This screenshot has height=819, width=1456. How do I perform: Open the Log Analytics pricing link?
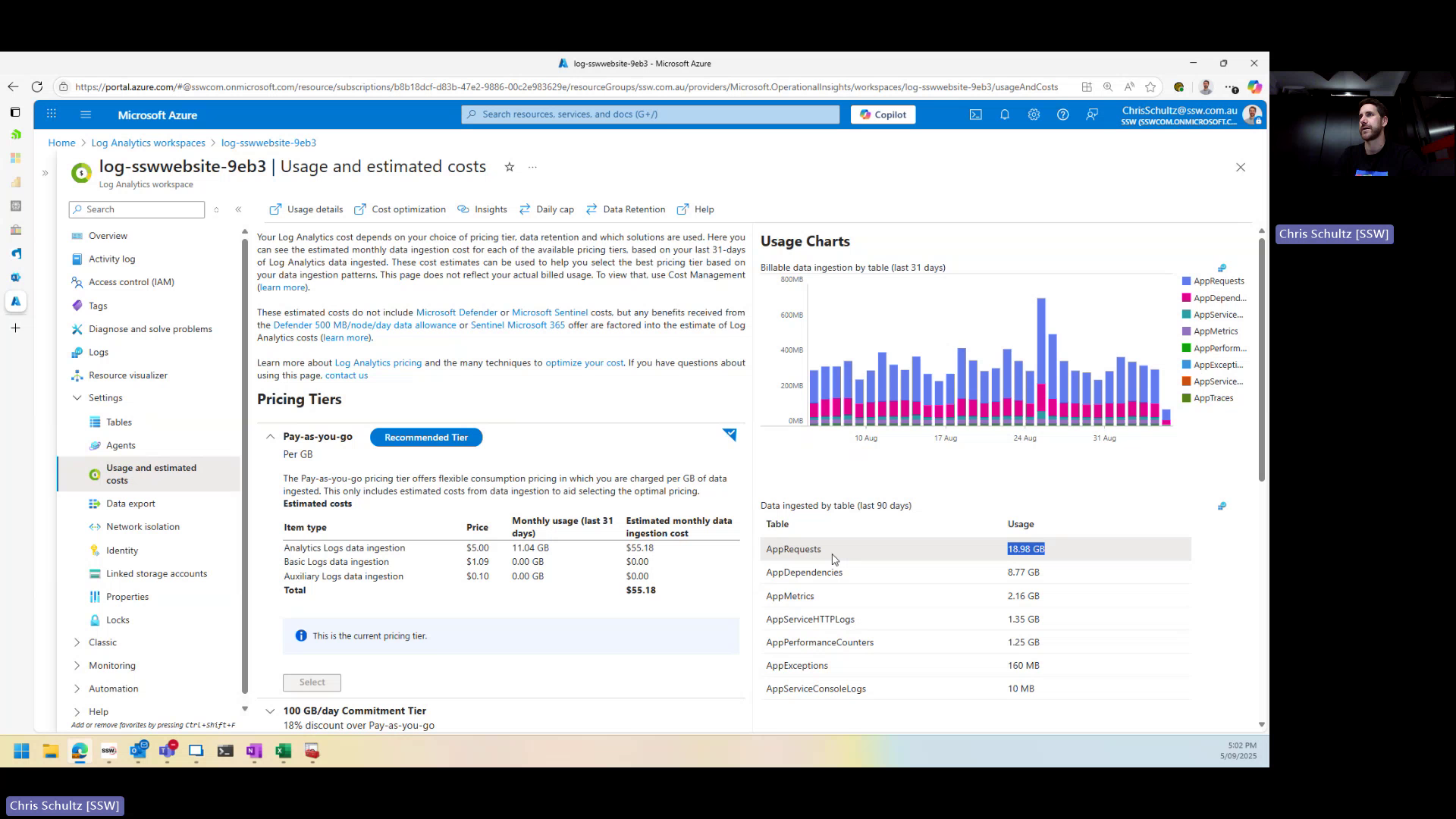pyautogui.click(x=378, y=362)
